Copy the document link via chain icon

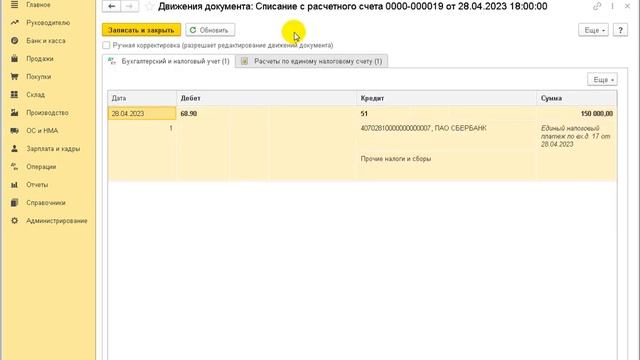[597, 6]
